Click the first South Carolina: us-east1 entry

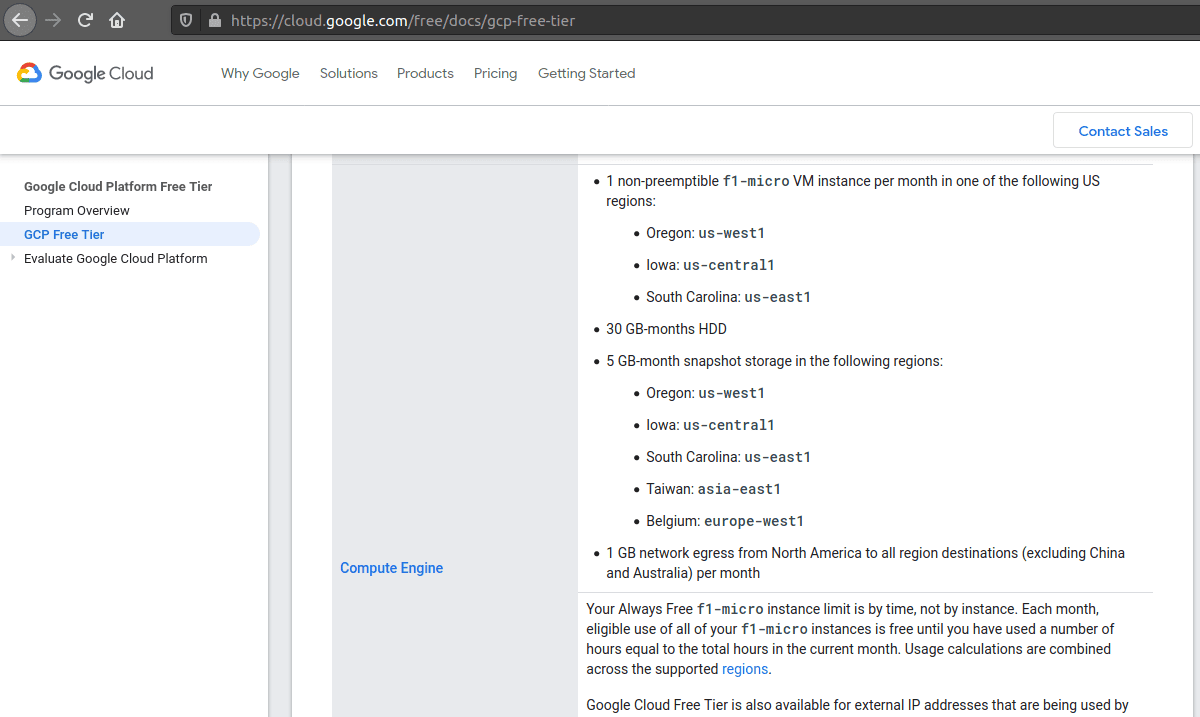coord(728,297)
